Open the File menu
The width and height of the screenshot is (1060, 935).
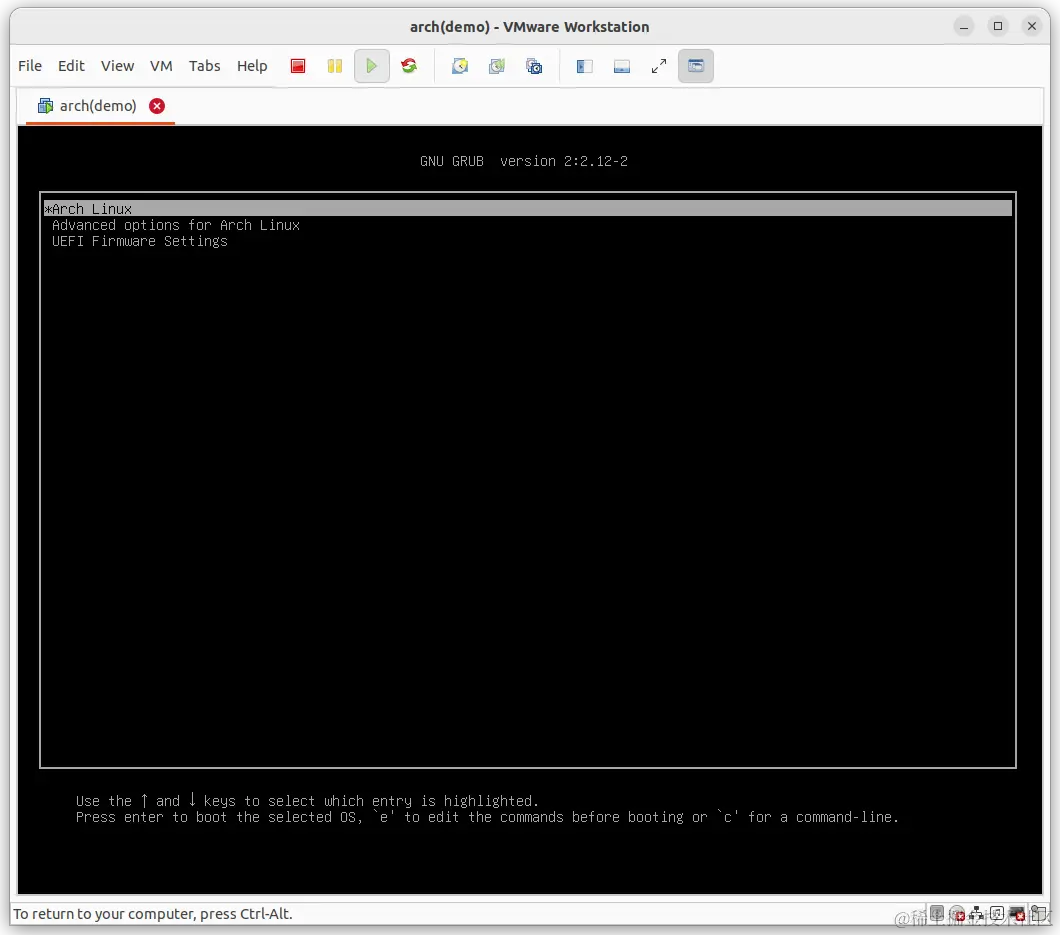click(x=30, y=66)
